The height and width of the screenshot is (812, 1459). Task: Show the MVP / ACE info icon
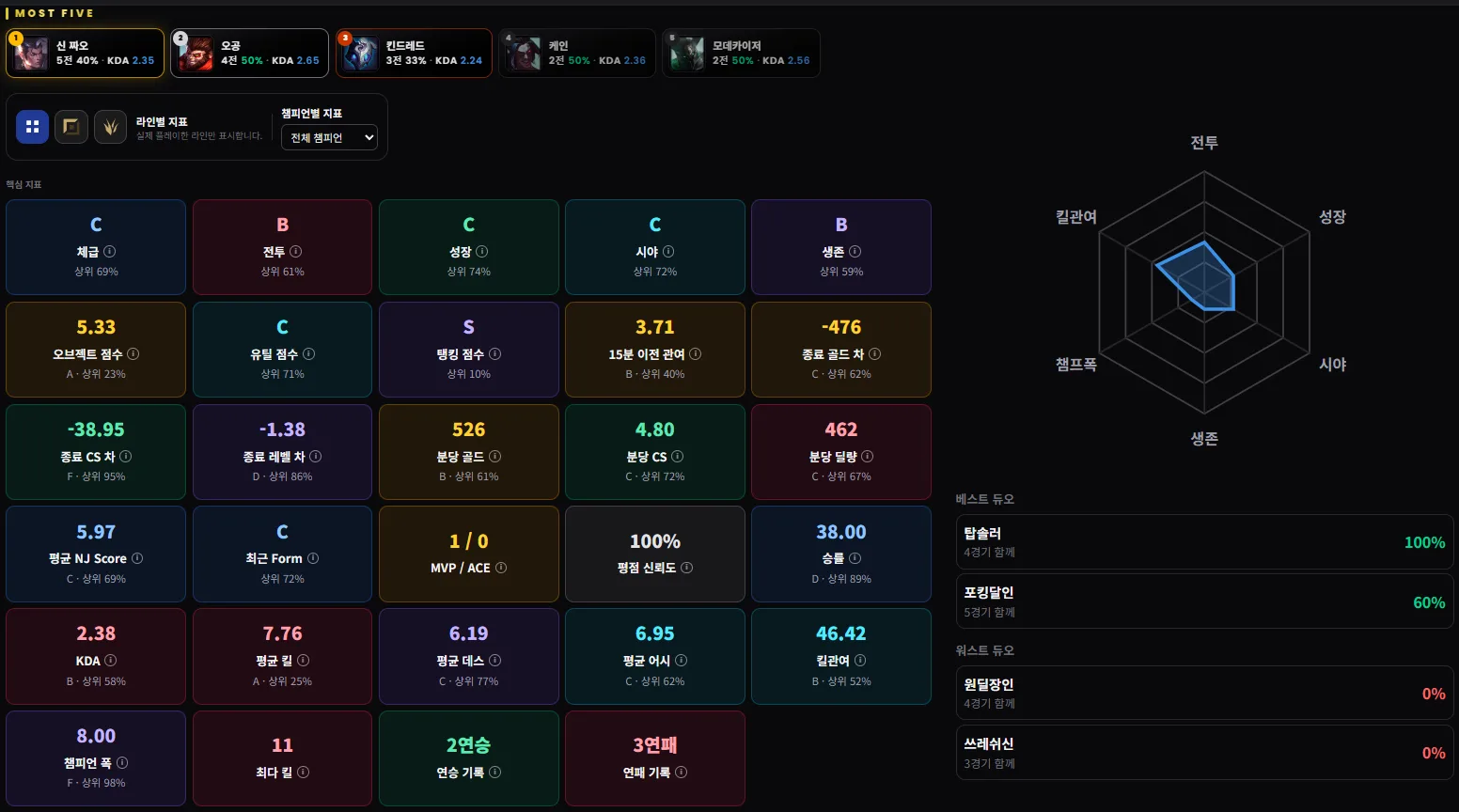click(x=501, y=568)
